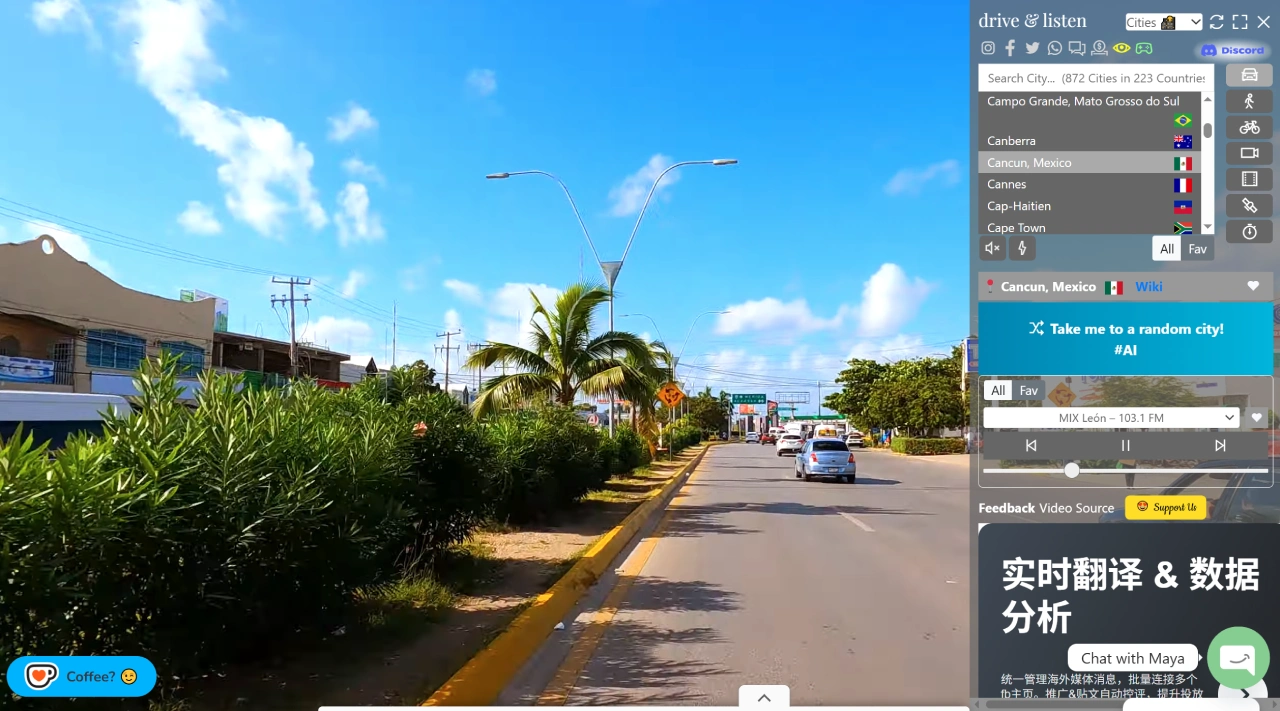Viewport: 1280px width, 711px height.
Task: Open the Wiki link for Cancun
Action: pyautogui.click(x=1148, y=287)
